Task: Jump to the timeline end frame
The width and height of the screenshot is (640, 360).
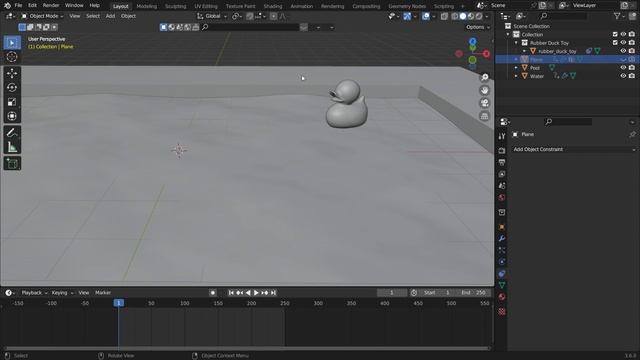Action: tap(273, 293)
